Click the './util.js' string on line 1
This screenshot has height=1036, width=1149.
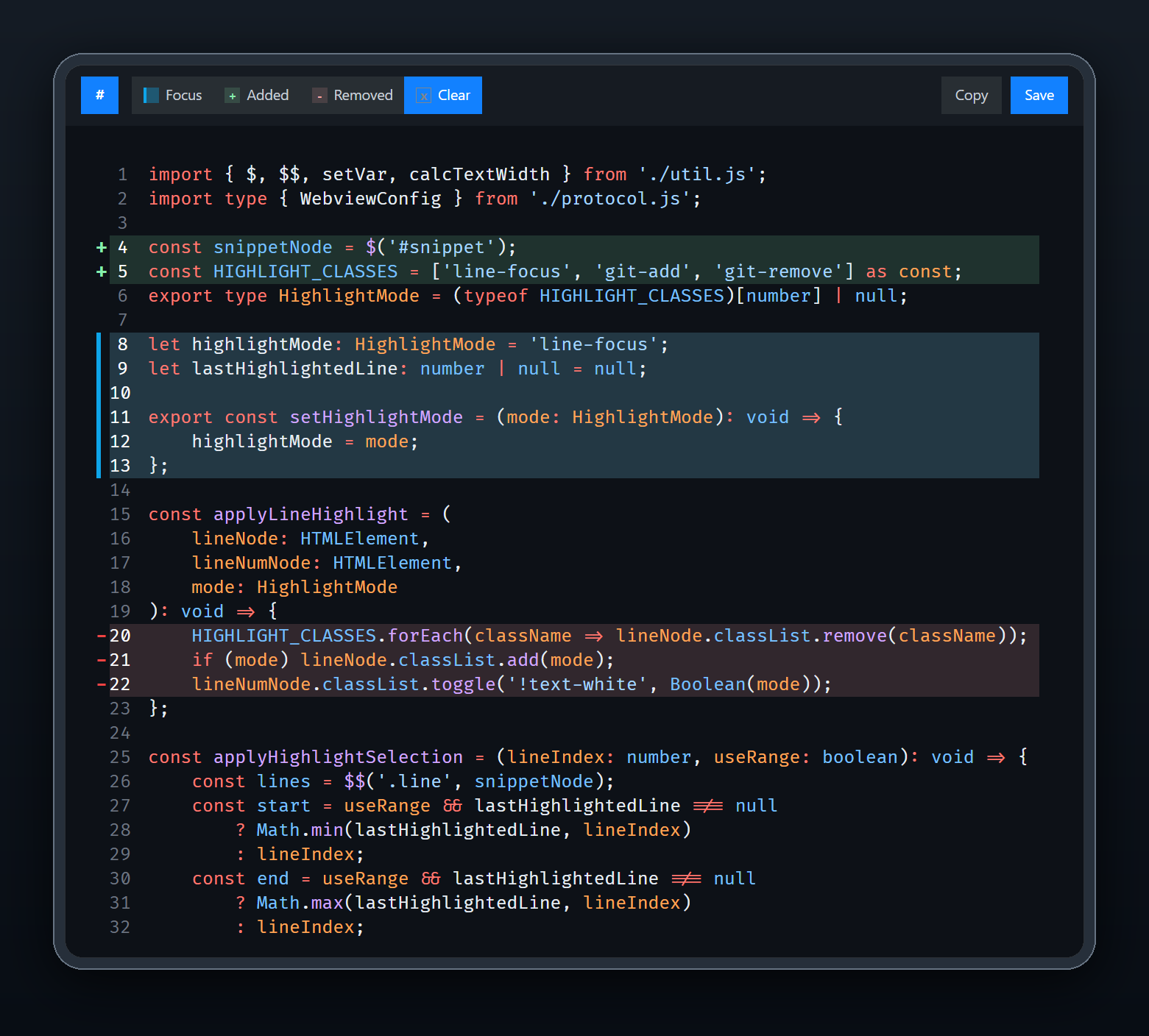click(x=697, y=174)
